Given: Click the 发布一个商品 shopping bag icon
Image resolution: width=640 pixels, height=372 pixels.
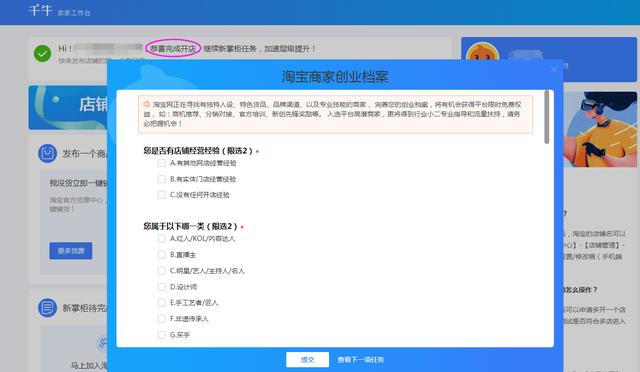Looking at the screenshot, I should [47, 154].
